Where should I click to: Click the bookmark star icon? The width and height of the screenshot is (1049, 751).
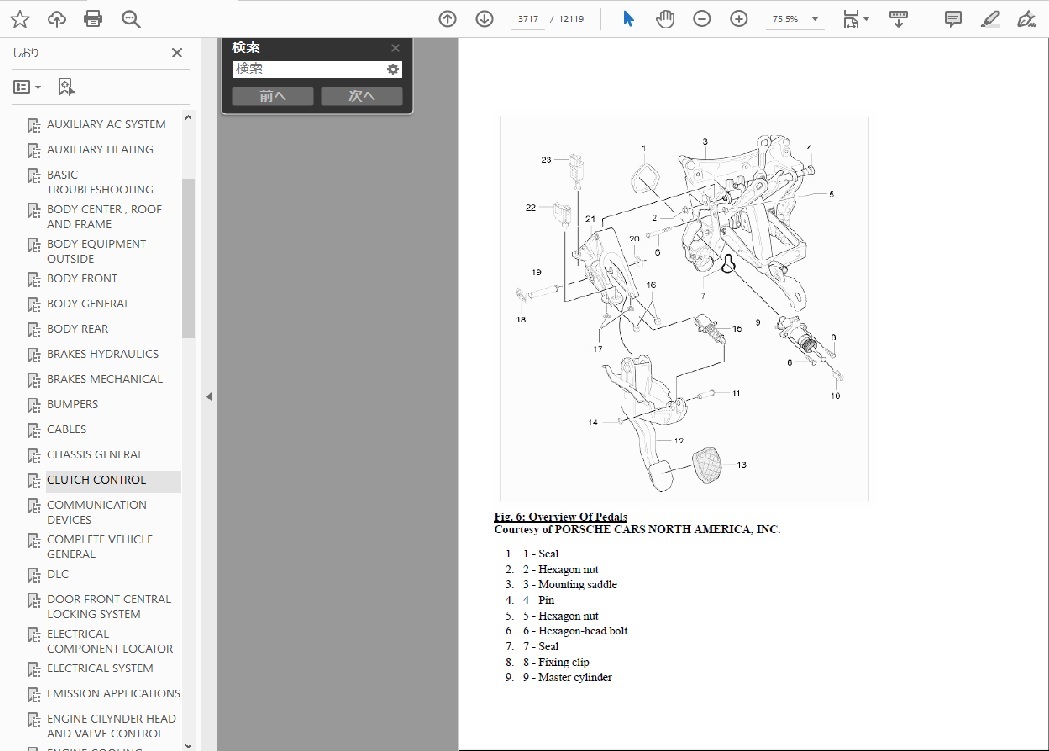click(20, 19)
